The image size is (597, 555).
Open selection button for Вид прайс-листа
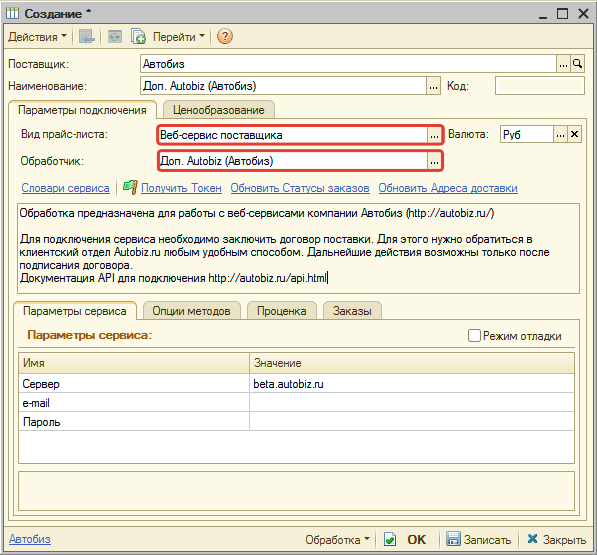click(x=434, y=135)
